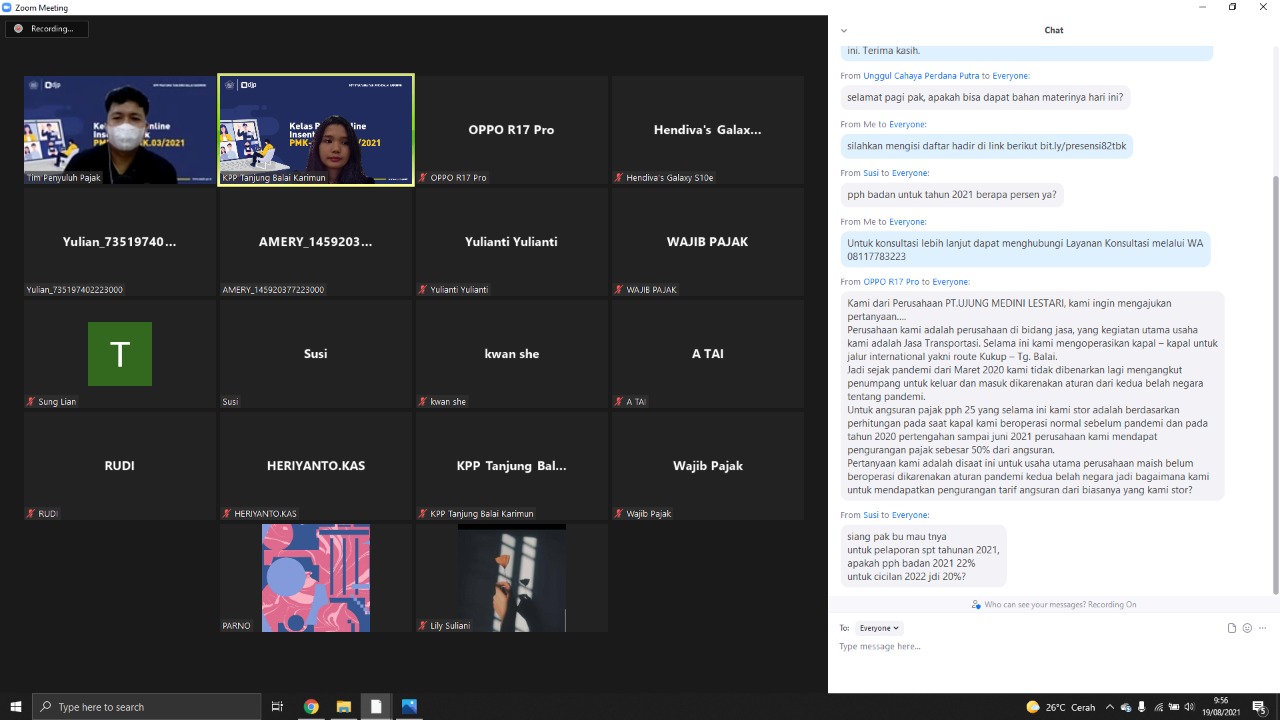Click the muted mic icon on RUDI's tile
The height and width of the screenshot is (720, 1280).
pyautogui.click(x=31, y=514)
